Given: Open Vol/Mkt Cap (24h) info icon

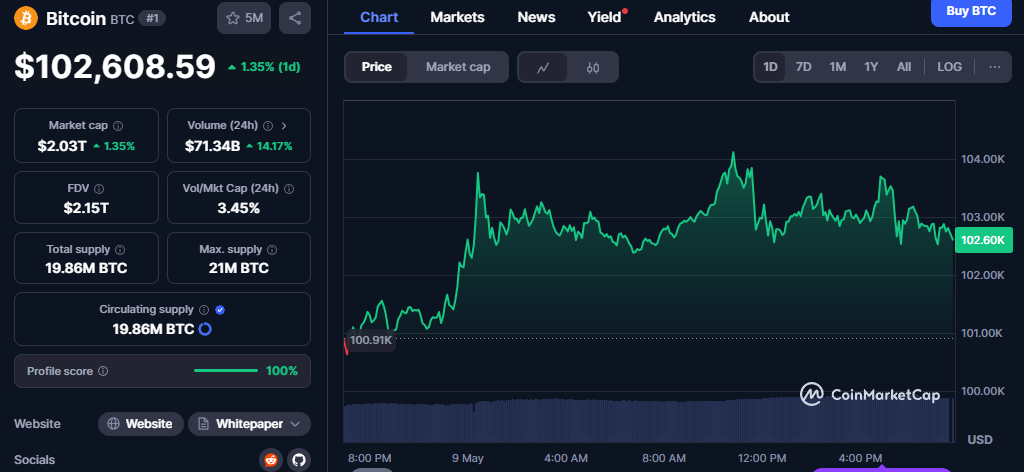Looking at the screenshot, I should click(289, 189).
